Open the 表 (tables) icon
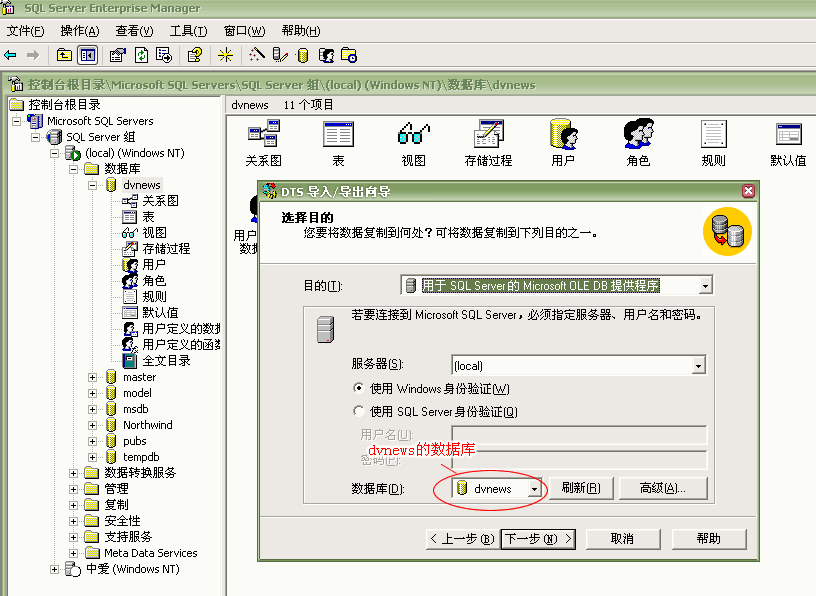 (x=337, y=137)
